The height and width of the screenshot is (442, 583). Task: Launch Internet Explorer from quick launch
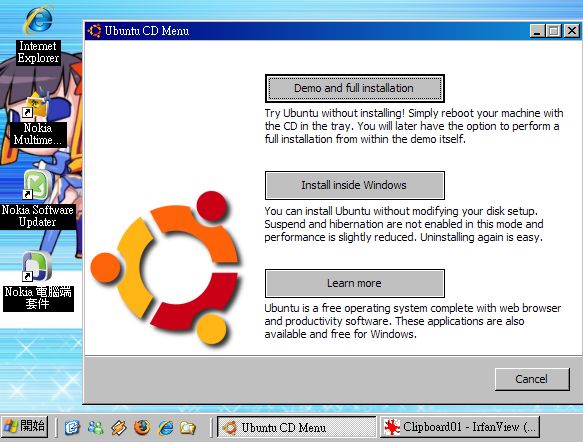(165, 428)
